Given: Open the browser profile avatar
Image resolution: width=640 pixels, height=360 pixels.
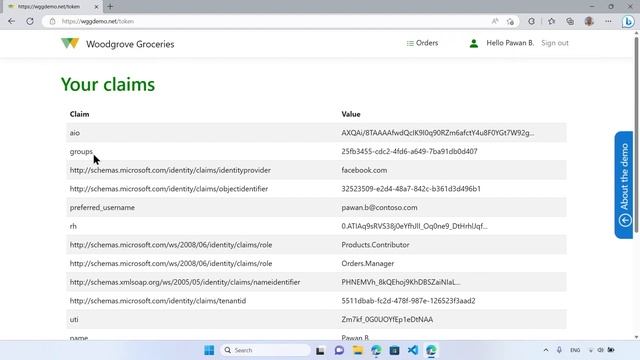Looking at the screenshot, I should [x=589, y=21].
